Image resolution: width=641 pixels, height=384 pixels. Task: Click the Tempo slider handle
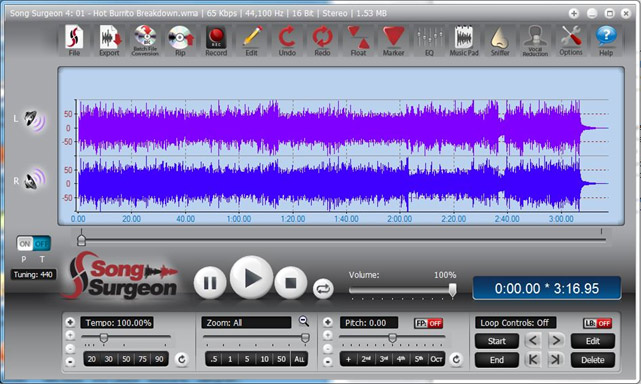point(104,337)
